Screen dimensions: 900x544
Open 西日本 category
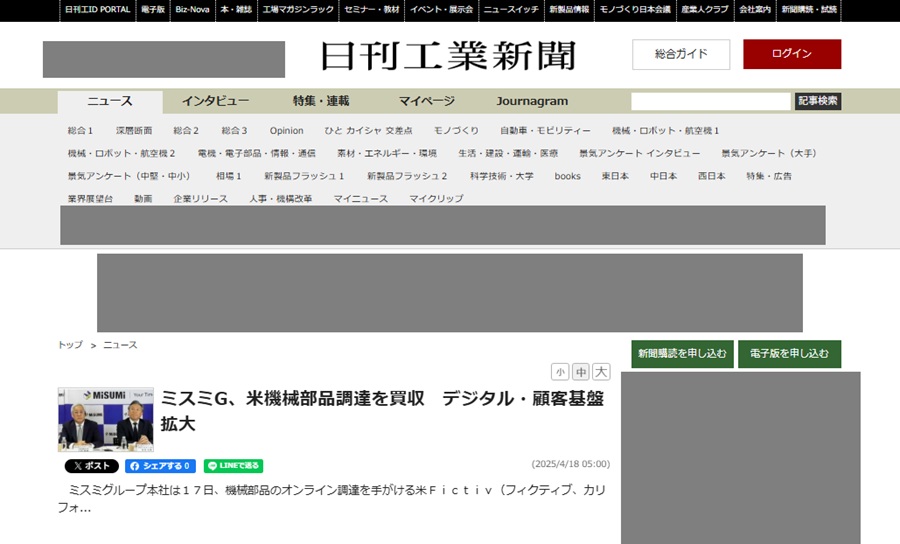(712, 176)
